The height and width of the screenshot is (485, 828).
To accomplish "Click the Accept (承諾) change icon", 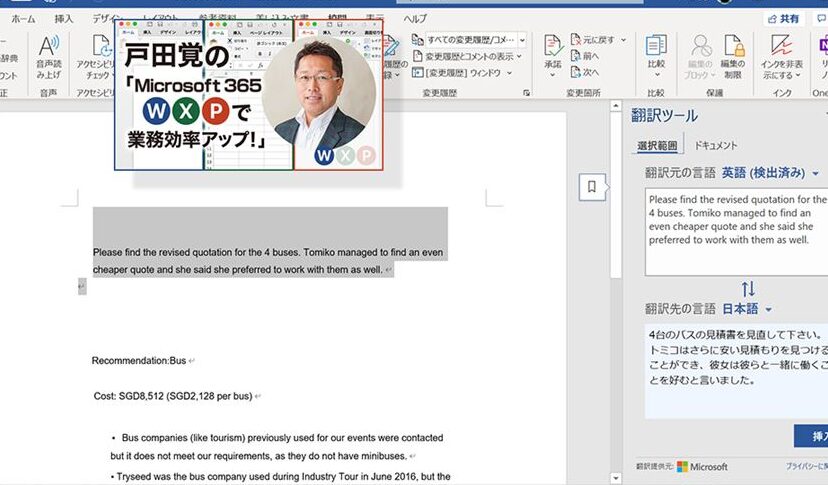I will coord(553,45).
